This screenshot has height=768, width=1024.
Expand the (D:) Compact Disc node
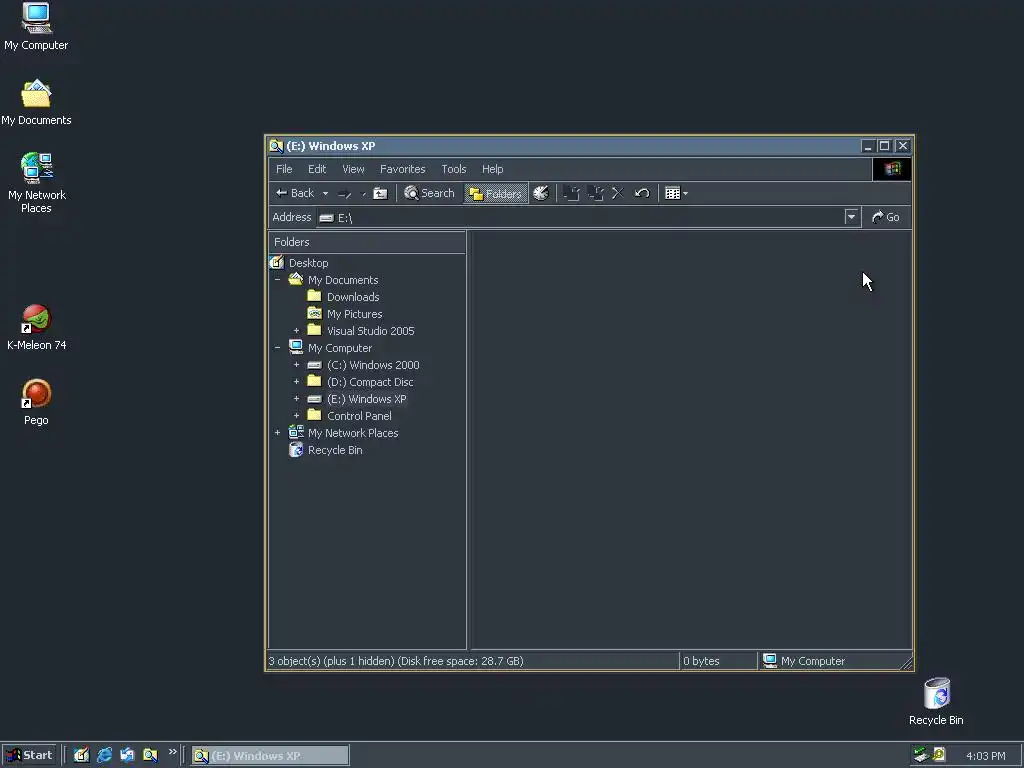point(296,381)
